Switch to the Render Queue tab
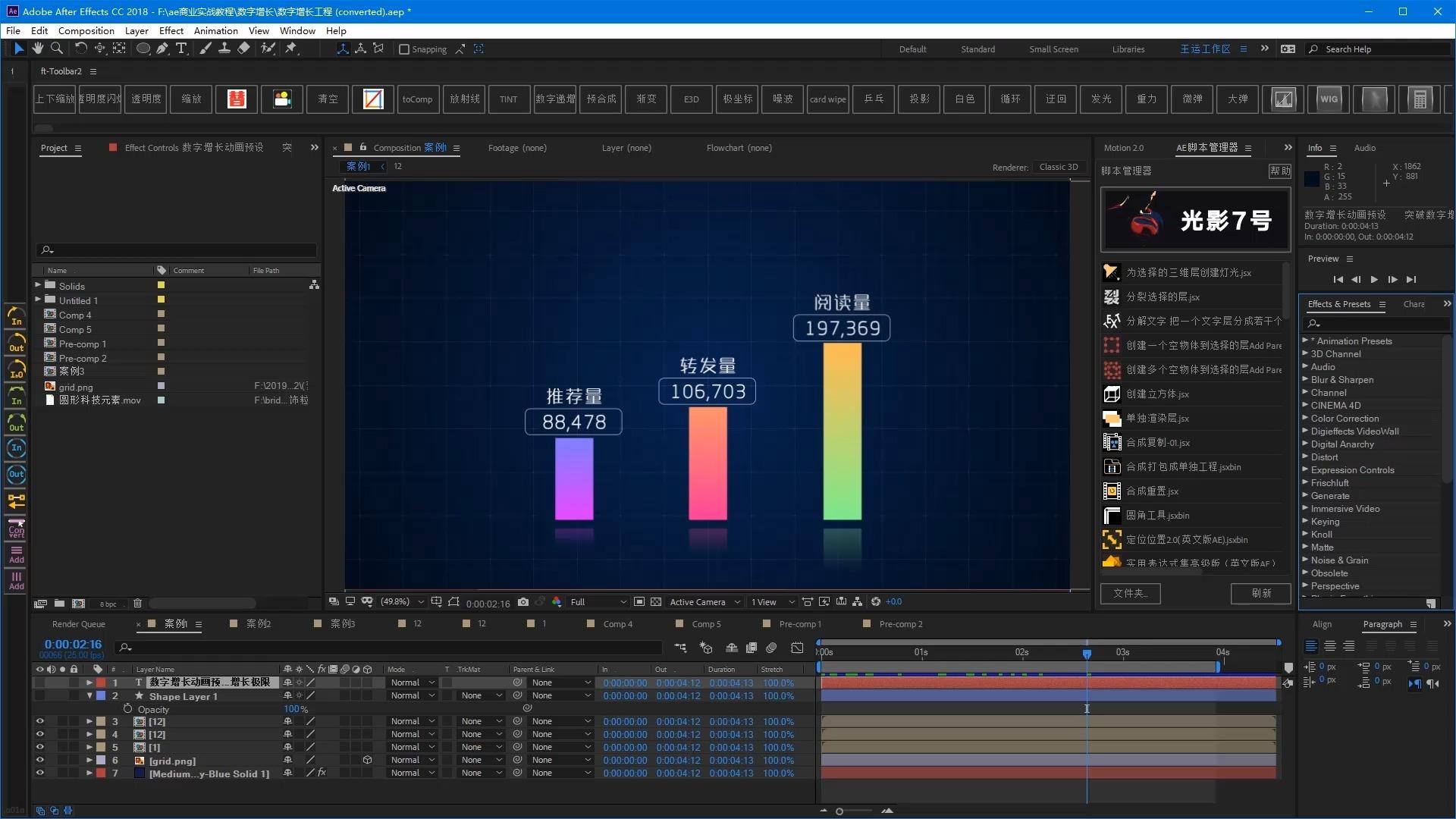Image resolution: width=1456 pixels, height=819 pixels. click(79, 624)
